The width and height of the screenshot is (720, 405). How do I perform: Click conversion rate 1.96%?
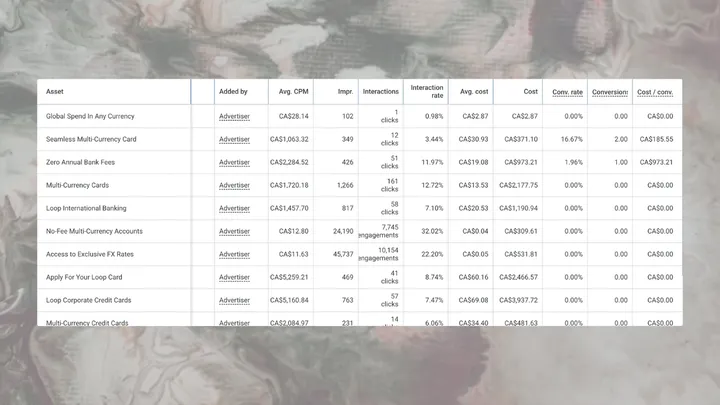pyautogui.click(x=574, y=162)
